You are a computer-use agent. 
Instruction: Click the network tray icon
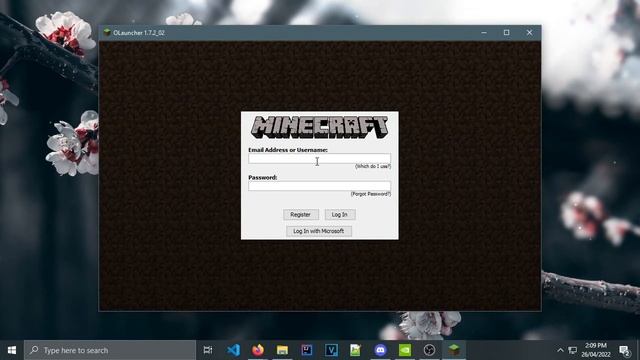pos(573,350)
